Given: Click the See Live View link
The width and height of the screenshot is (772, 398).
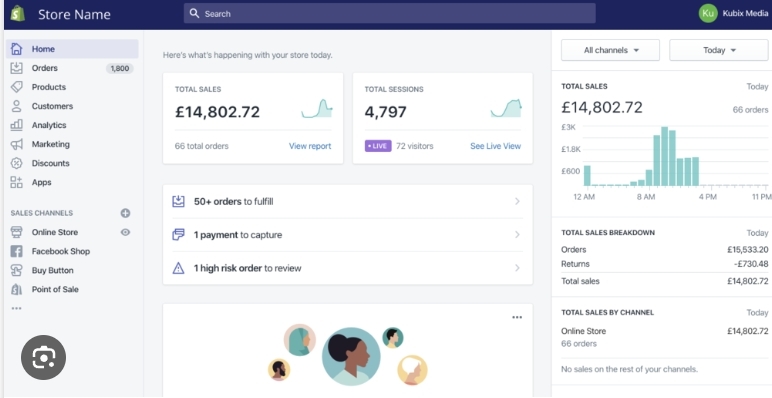Looking at the screenshot, I should point(495,146).
